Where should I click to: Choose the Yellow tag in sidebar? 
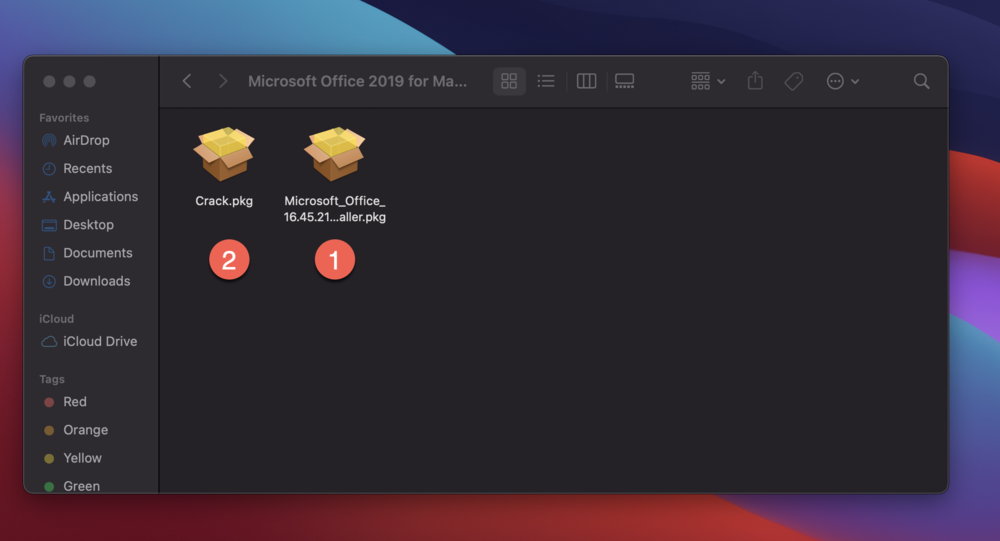click(82, 458)
